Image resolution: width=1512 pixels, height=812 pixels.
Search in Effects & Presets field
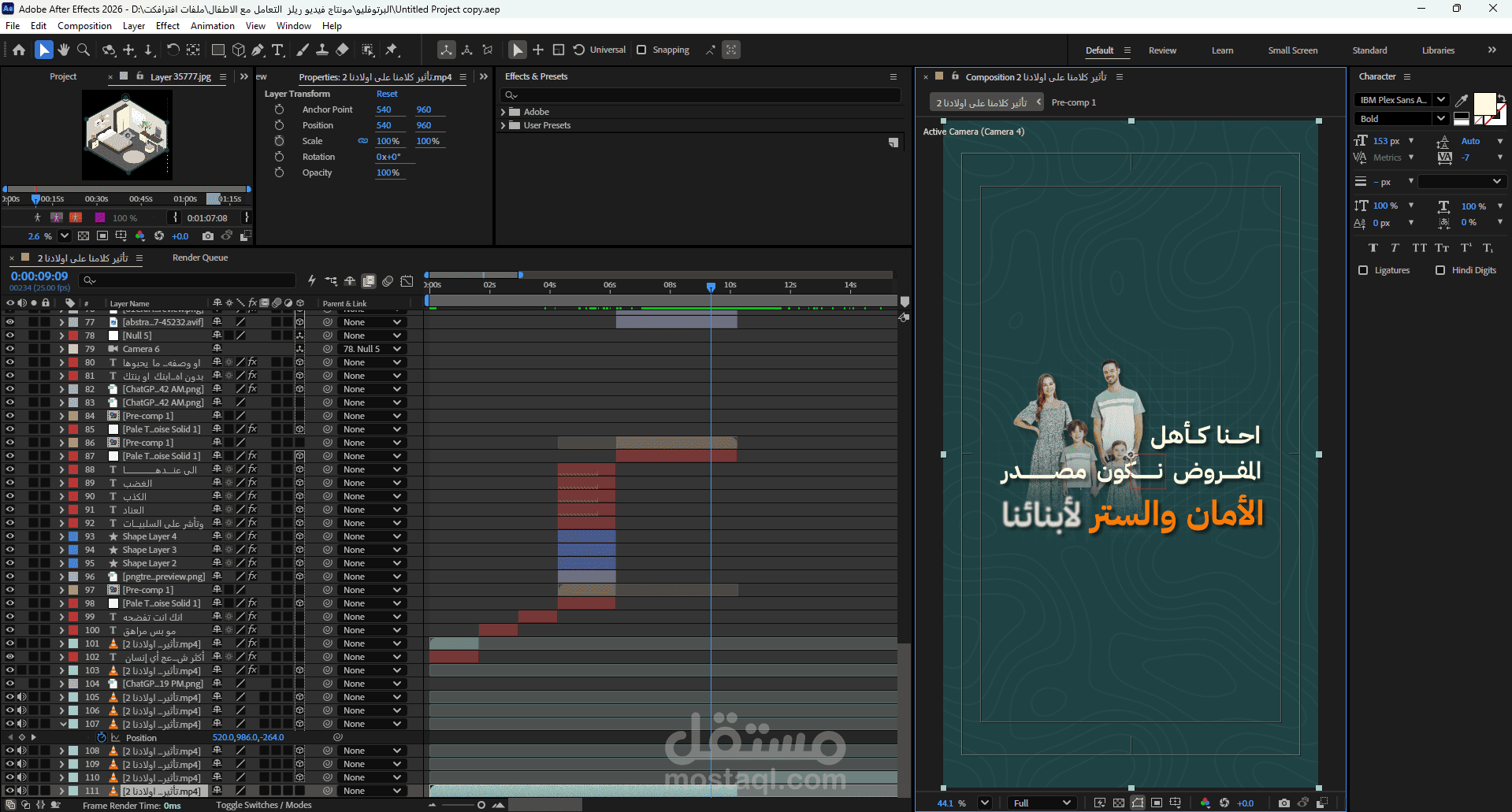(700, 95)
